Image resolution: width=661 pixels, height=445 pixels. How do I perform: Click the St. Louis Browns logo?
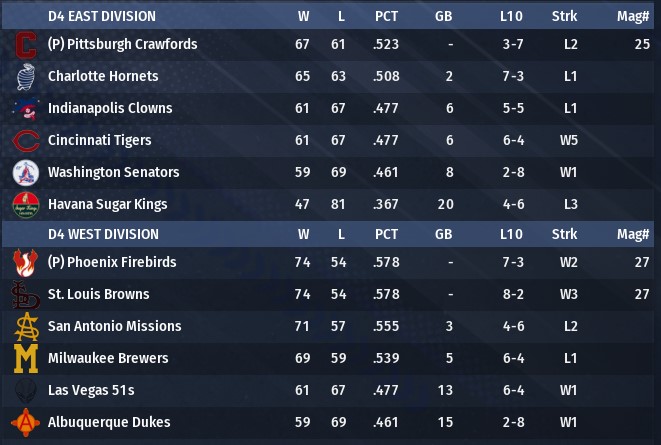point(25,295)
